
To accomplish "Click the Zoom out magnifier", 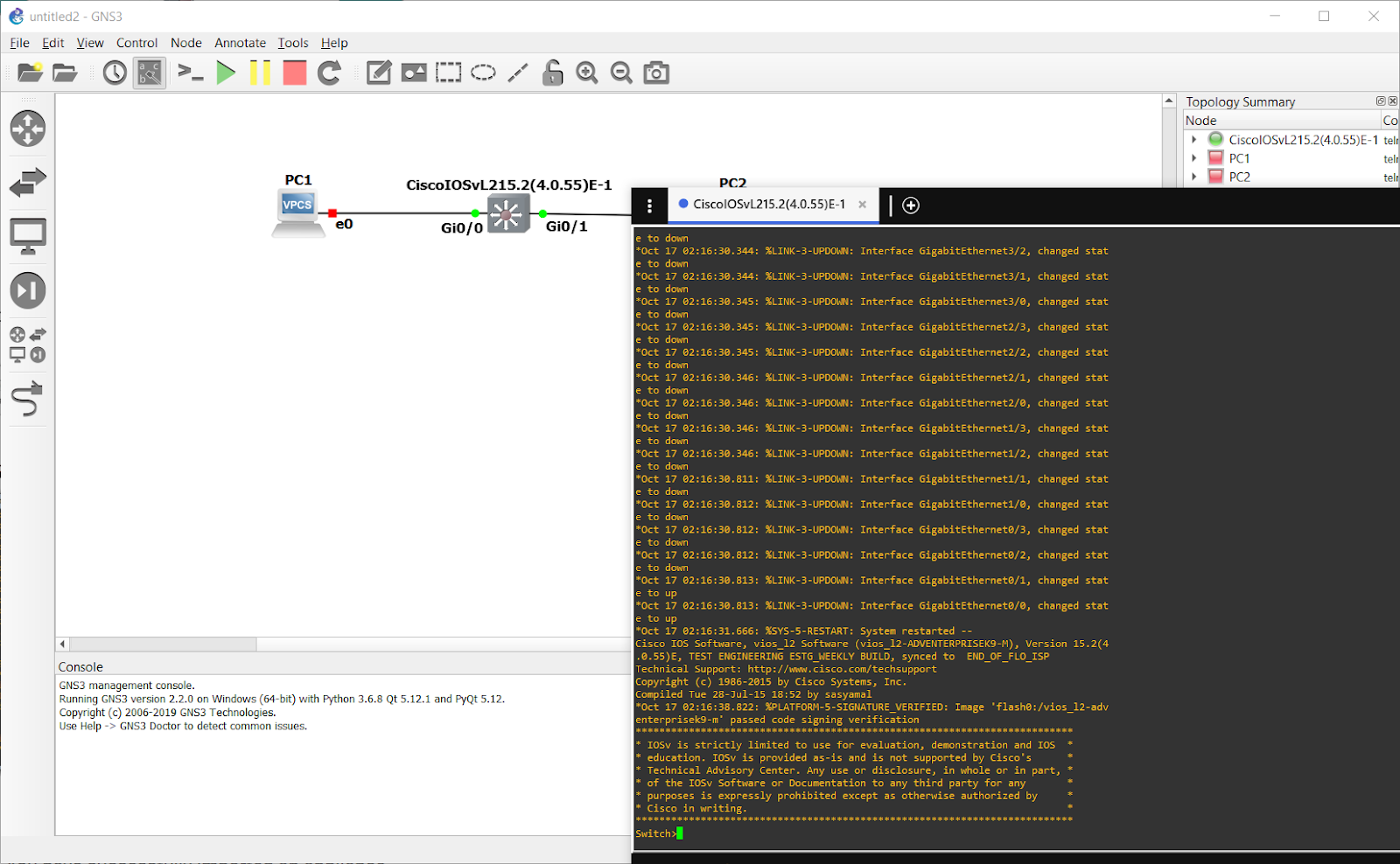I will click(x=621, y=73).
